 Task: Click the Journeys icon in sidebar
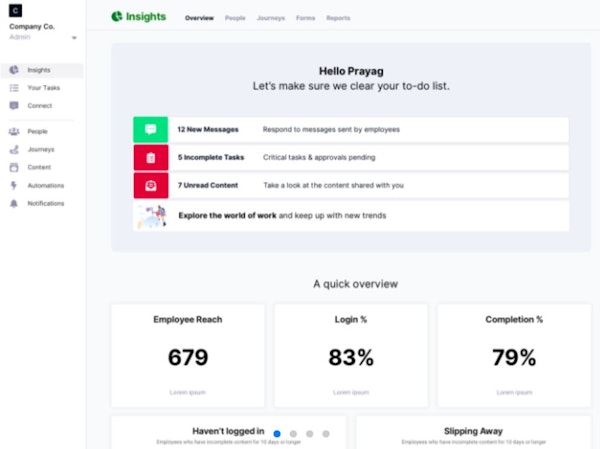coord(14,149)
